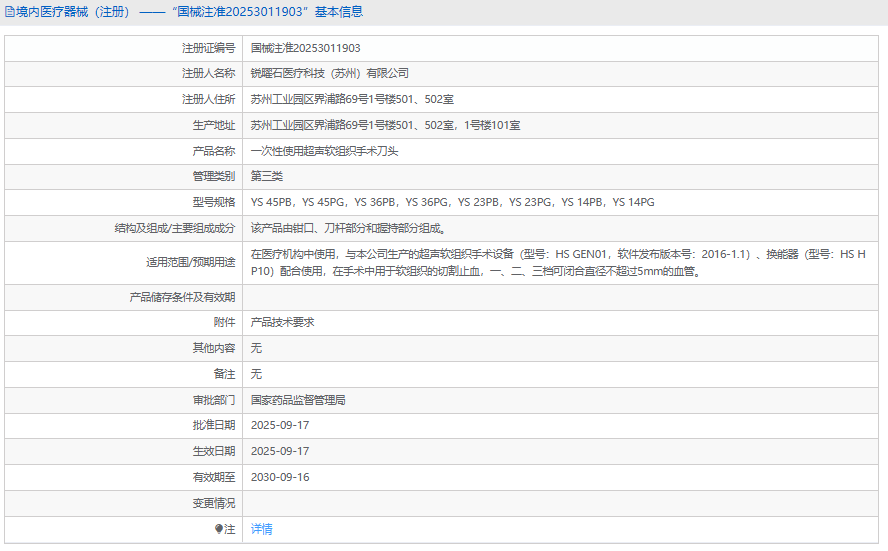This screenshot has height=551, width=888.
Task: Click the 生效日期 label
Action: coord(214,451)
